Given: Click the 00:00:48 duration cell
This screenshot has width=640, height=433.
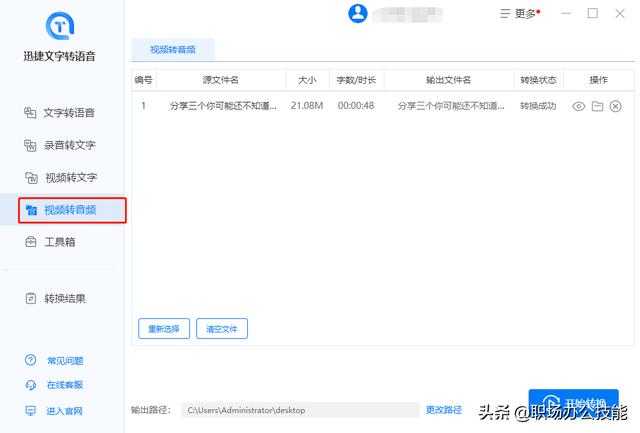Looking at the screenshot, I should (x=356, y=106).
